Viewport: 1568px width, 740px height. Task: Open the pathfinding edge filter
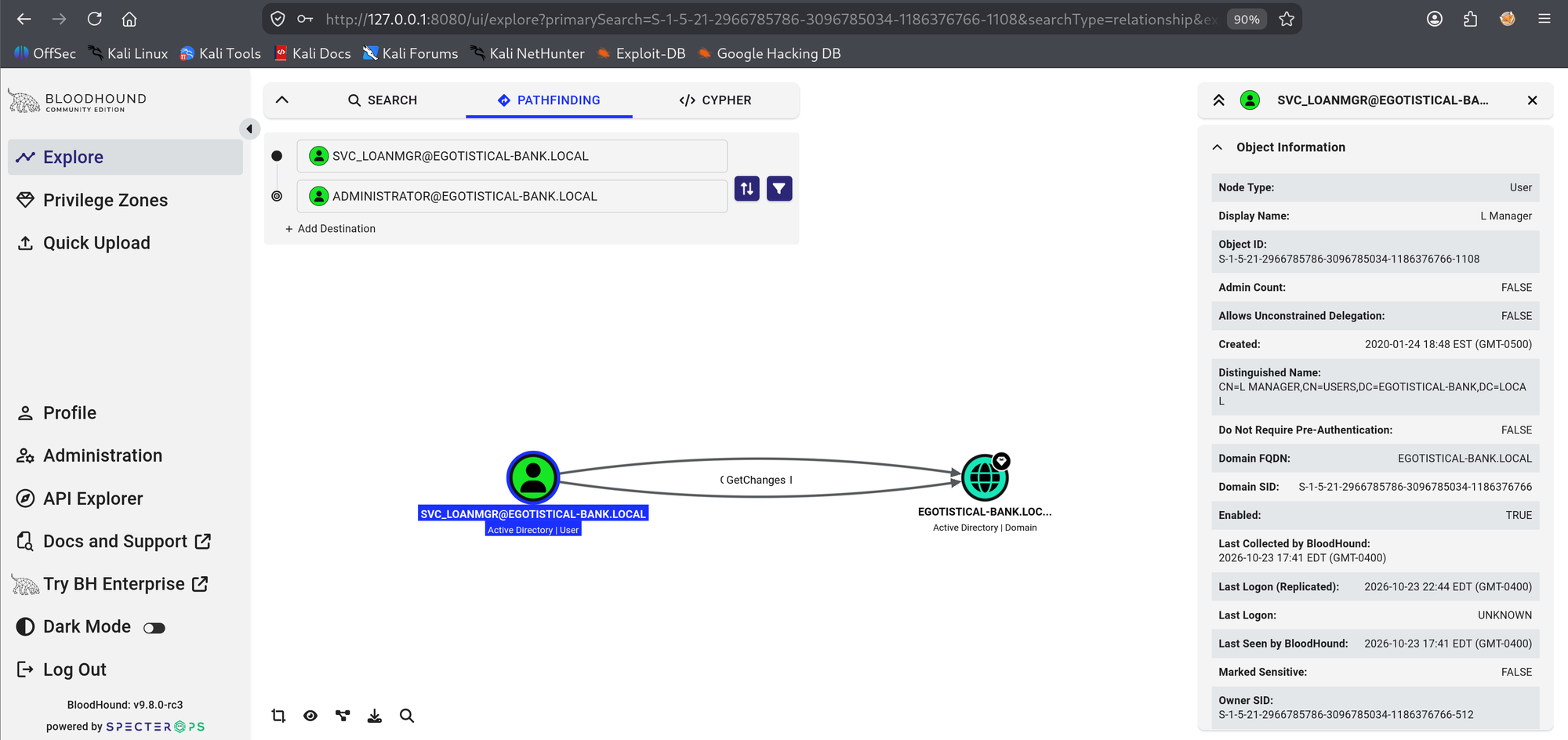click(x=779, y=189)
